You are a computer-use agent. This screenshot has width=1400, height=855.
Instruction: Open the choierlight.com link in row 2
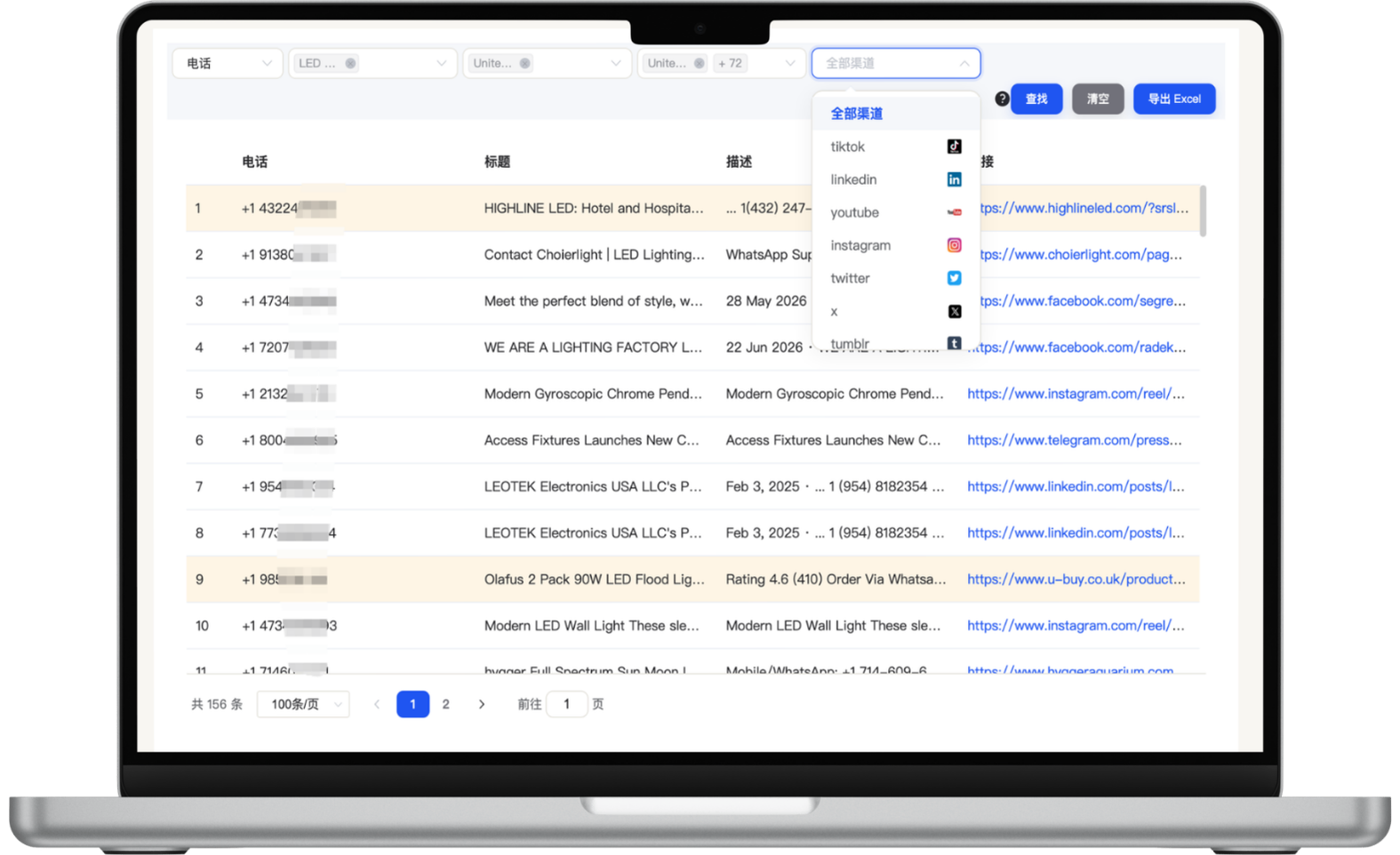pyautogui.click(x=1081, y=254)
